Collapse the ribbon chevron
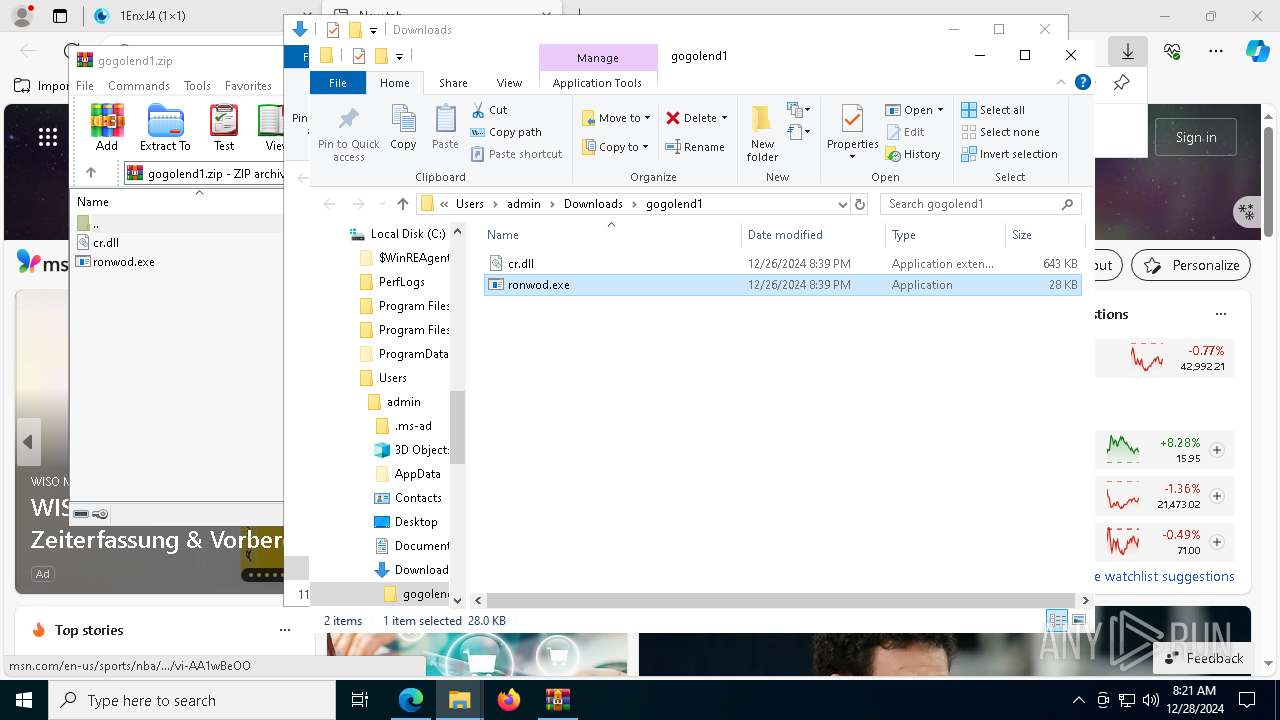The width and height of the screenshot is (1280, 720). [1061, 83]
